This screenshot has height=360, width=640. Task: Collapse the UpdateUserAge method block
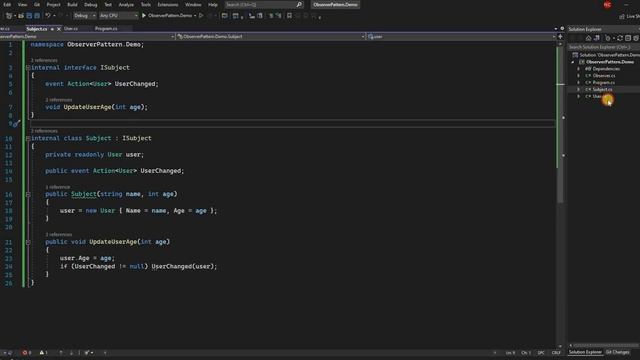[28, 242]
